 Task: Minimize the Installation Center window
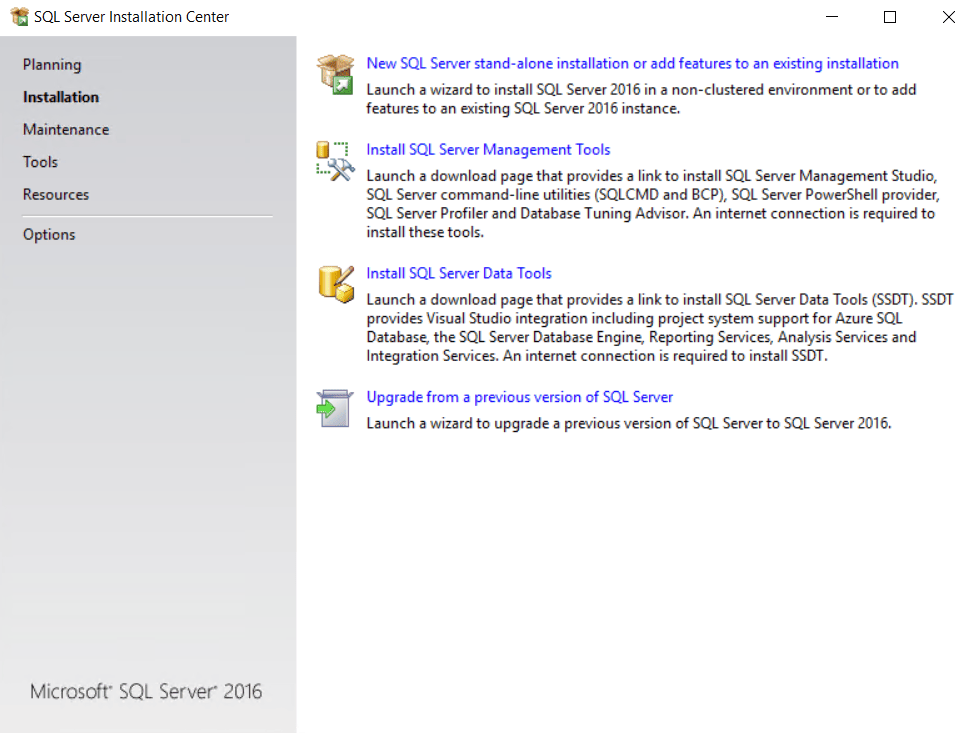[832, 17]
